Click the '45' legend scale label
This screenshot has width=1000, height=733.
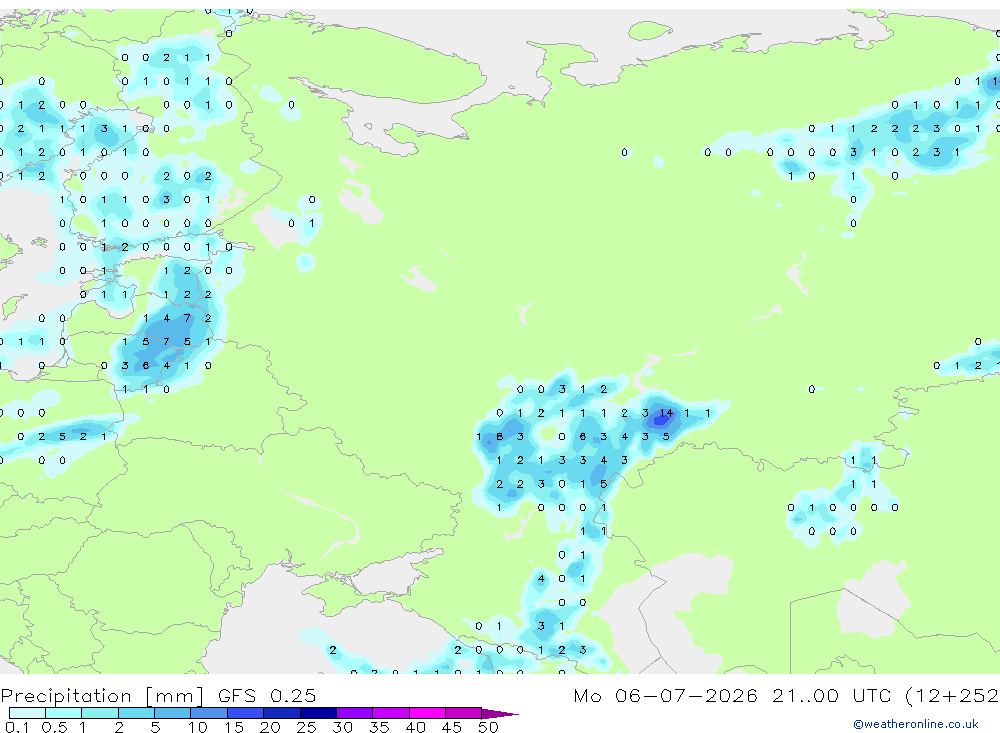(452, 727)
